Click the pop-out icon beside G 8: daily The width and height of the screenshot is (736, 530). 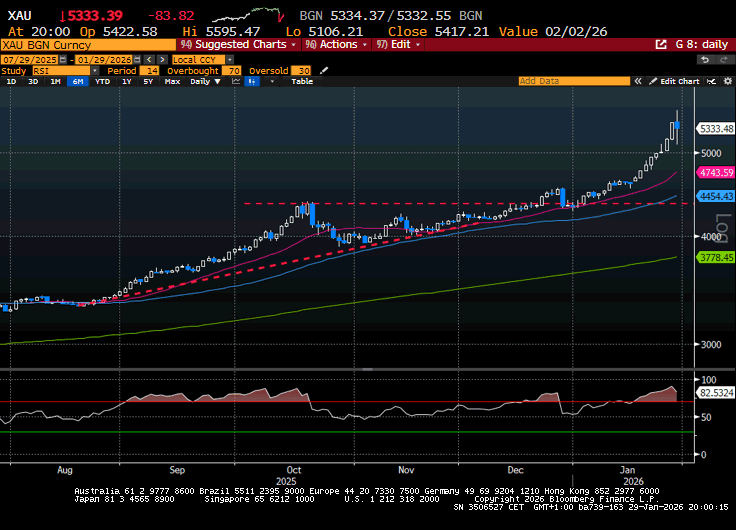pos(661,45)
